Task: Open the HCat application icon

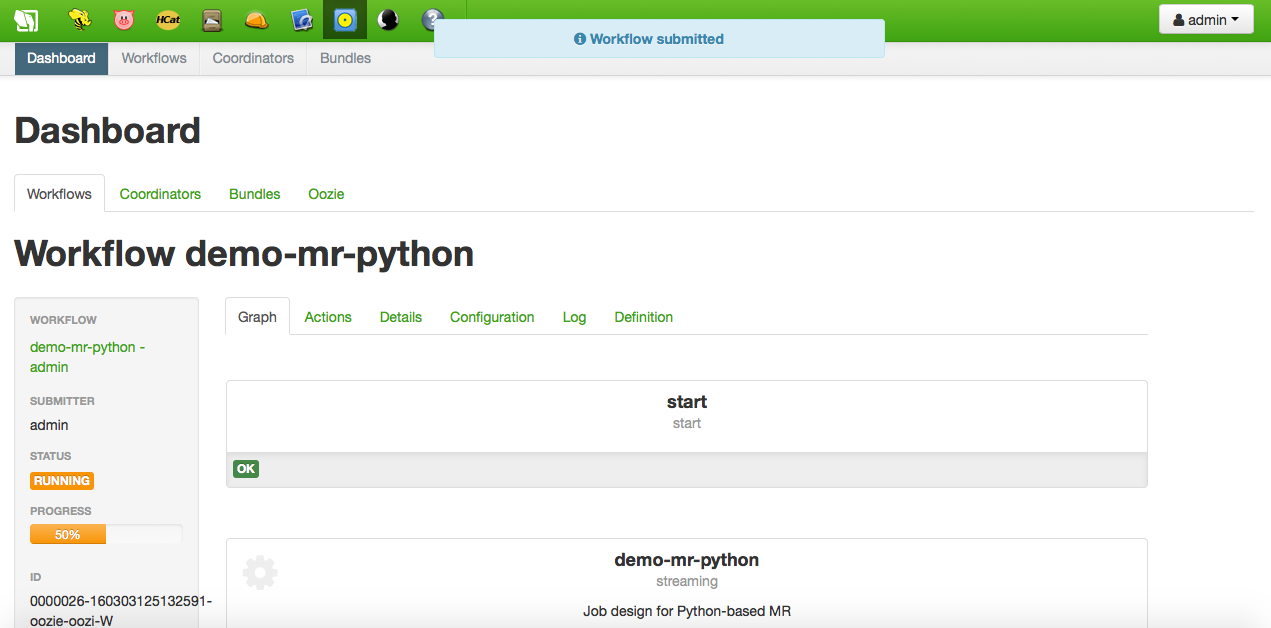Action: 168,19
